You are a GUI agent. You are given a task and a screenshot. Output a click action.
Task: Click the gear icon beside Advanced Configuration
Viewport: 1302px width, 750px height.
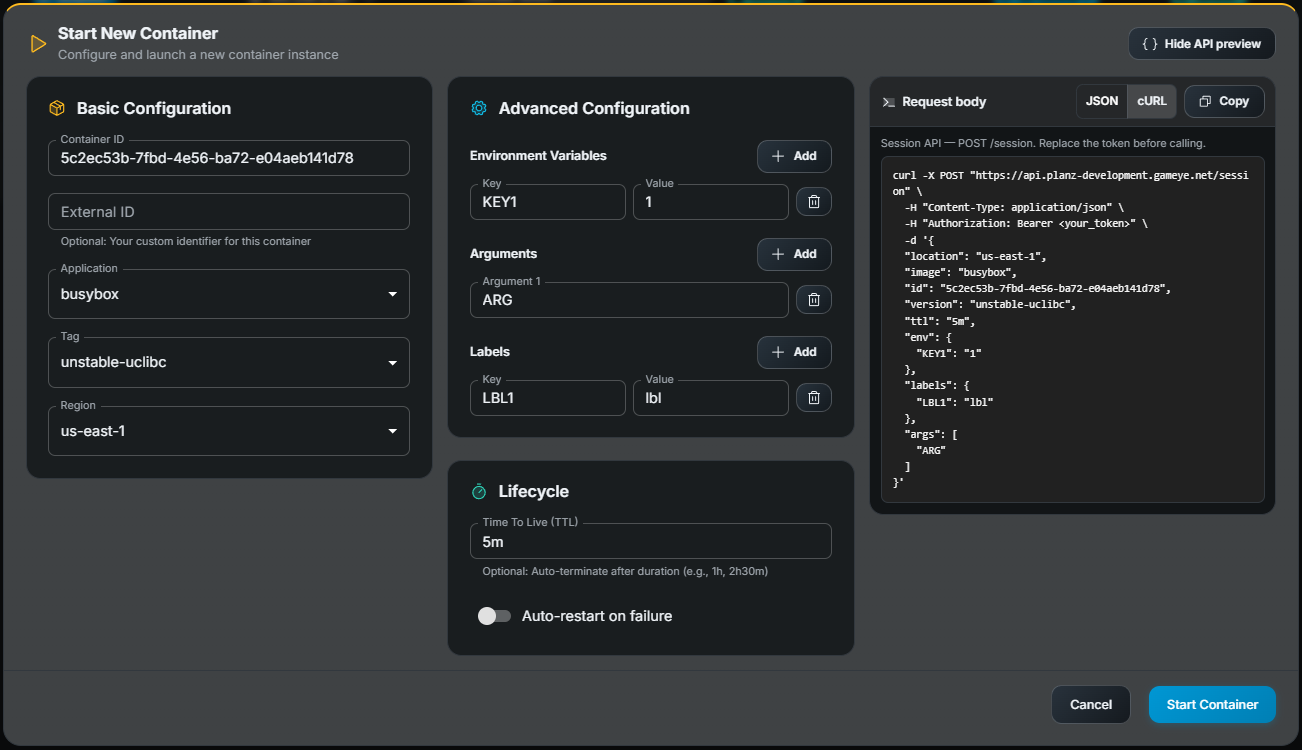[x=479, y=108]
